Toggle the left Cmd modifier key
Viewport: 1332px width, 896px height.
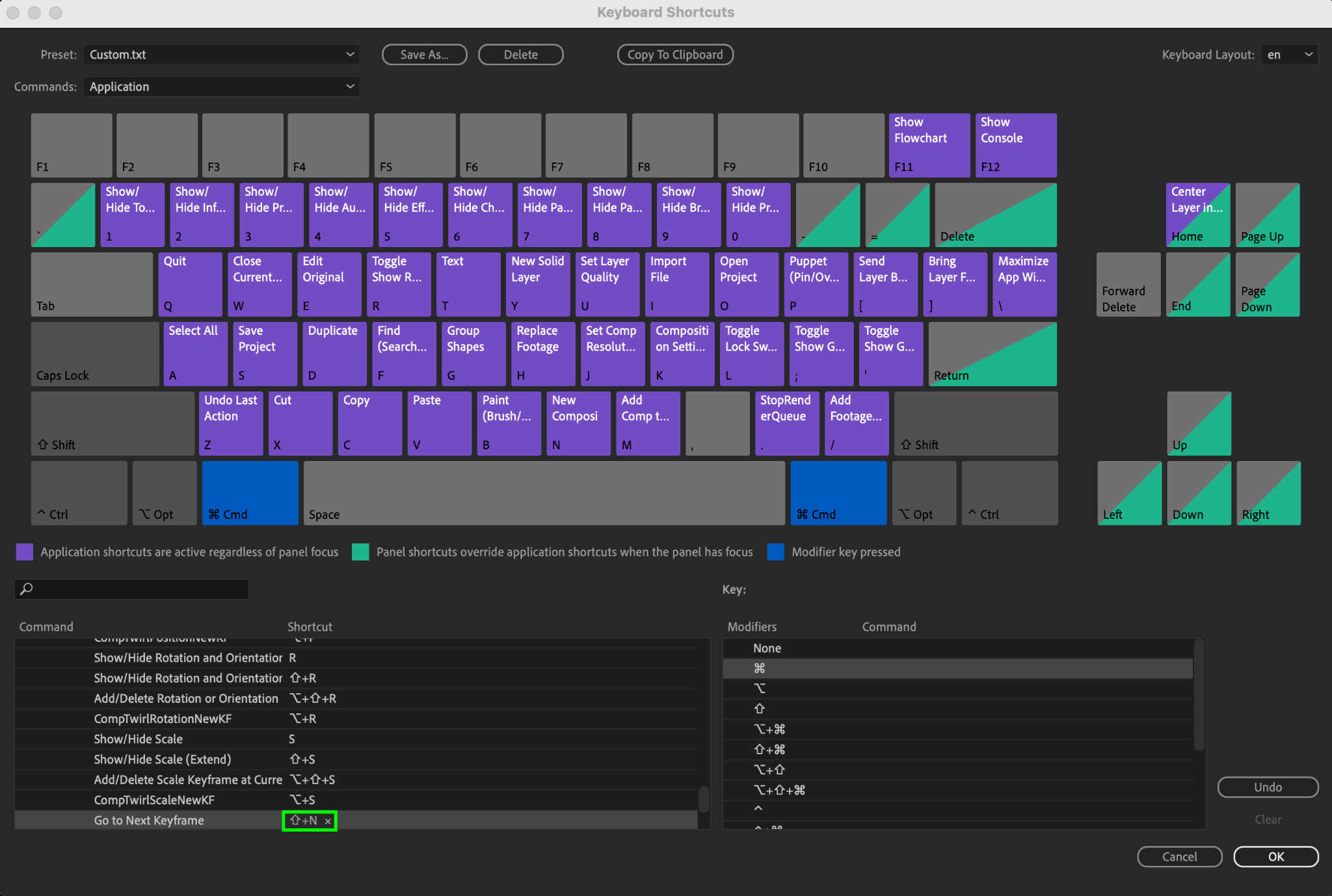[x=250, y=493]
